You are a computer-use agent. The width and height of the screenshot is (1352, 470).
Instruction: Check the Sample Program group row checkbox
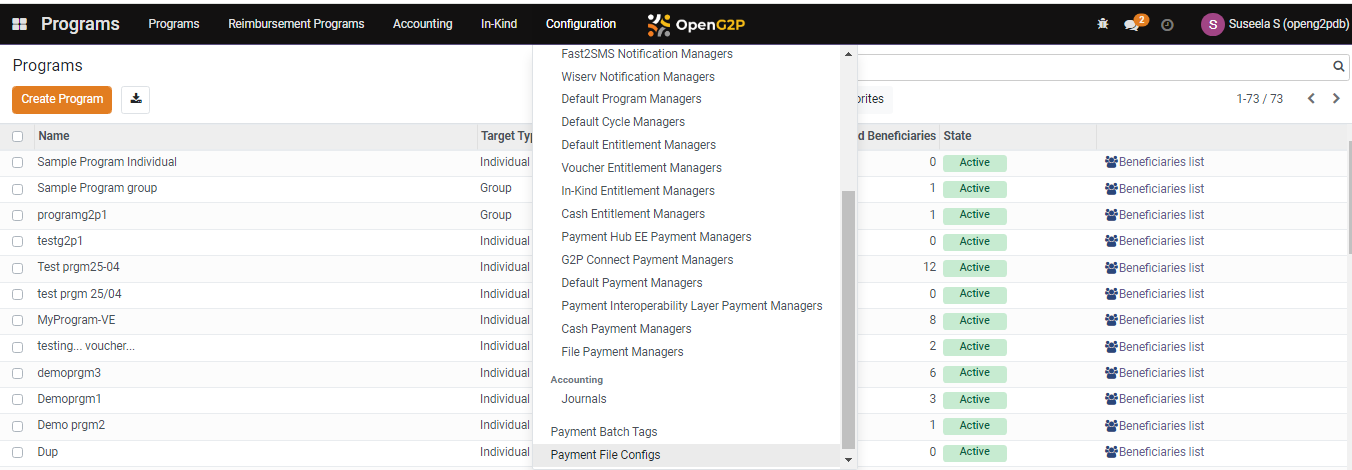click(18, 188)
